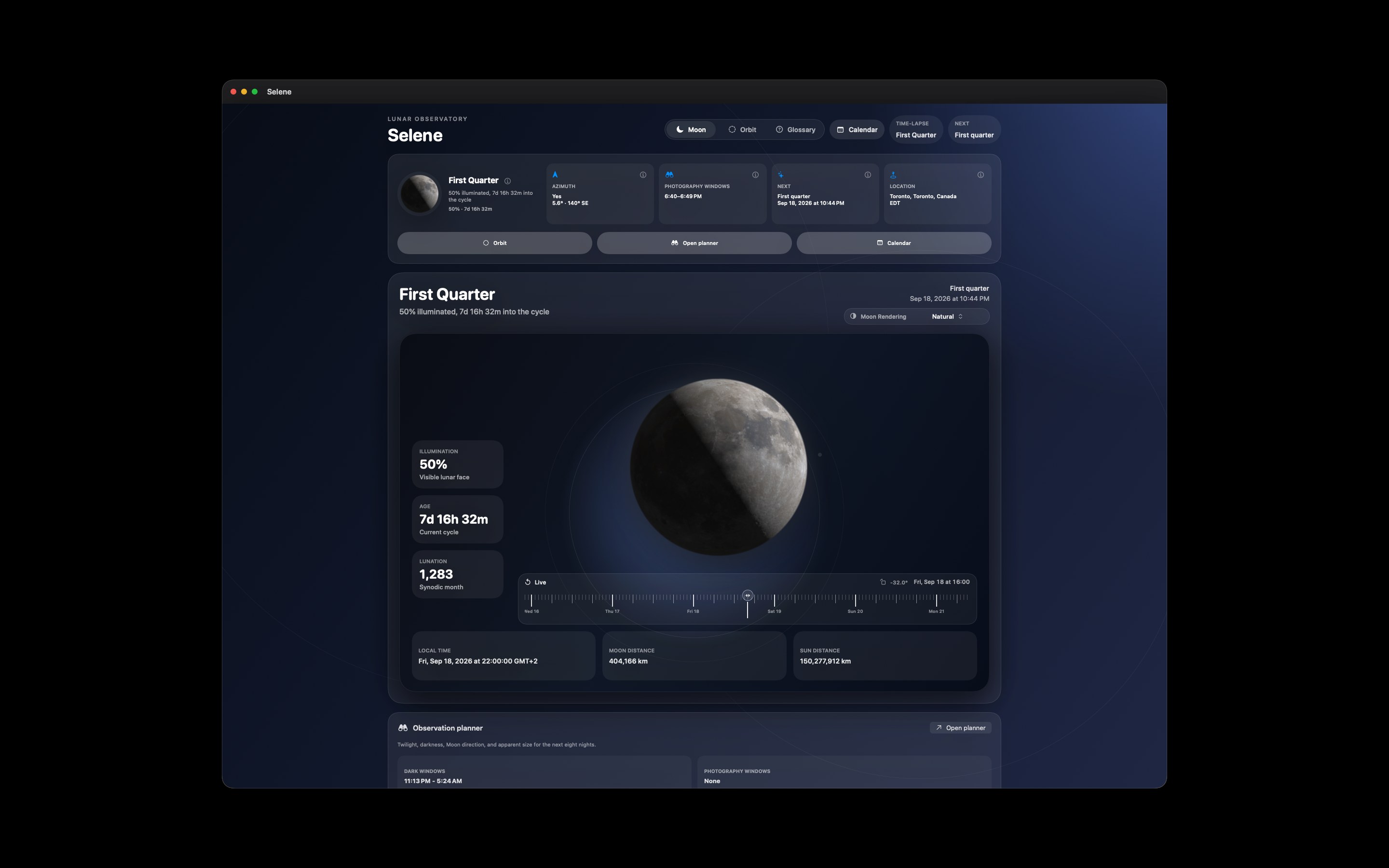Open info icon on Azimuth card

[x=643, y=175]
